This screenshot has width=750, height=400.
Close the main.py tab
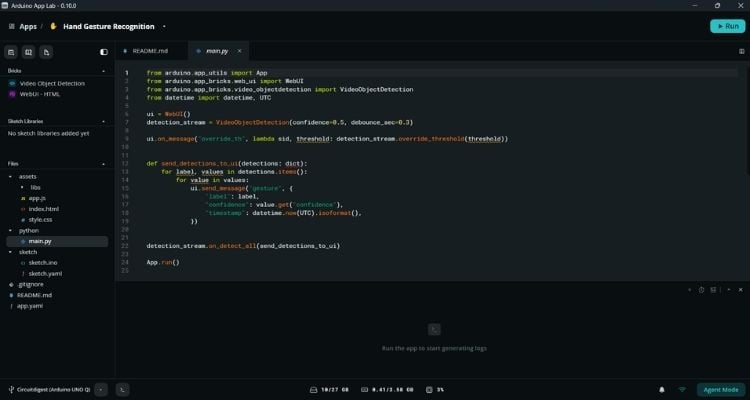(240, 51)
